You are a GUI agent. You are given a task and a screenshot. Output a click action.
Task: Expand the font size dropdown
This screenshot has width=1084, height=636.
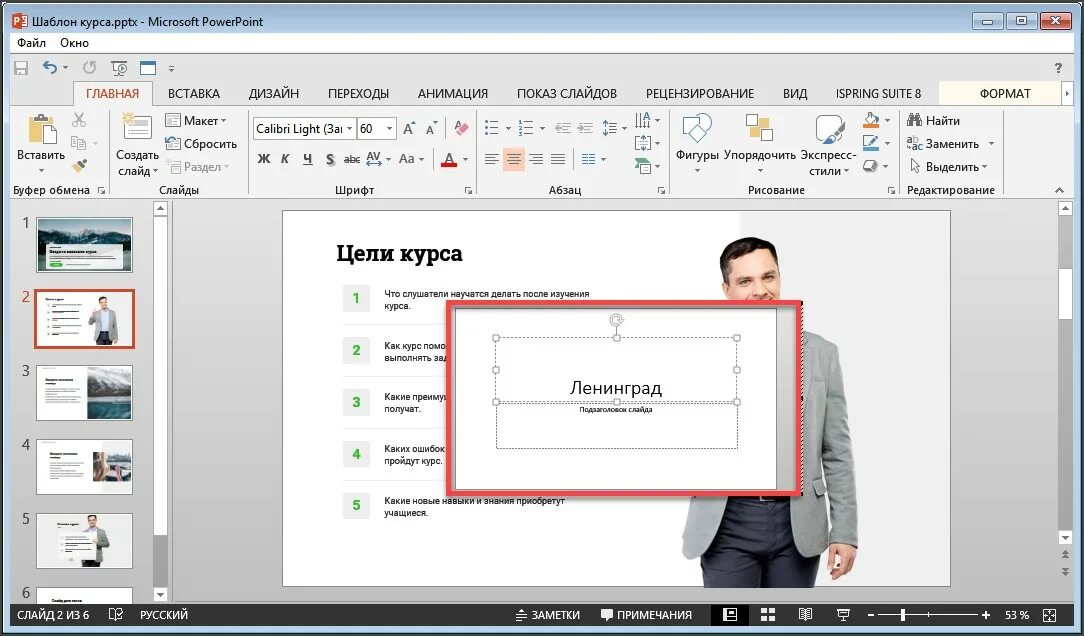pyautogui.click(x=390, y=129)
